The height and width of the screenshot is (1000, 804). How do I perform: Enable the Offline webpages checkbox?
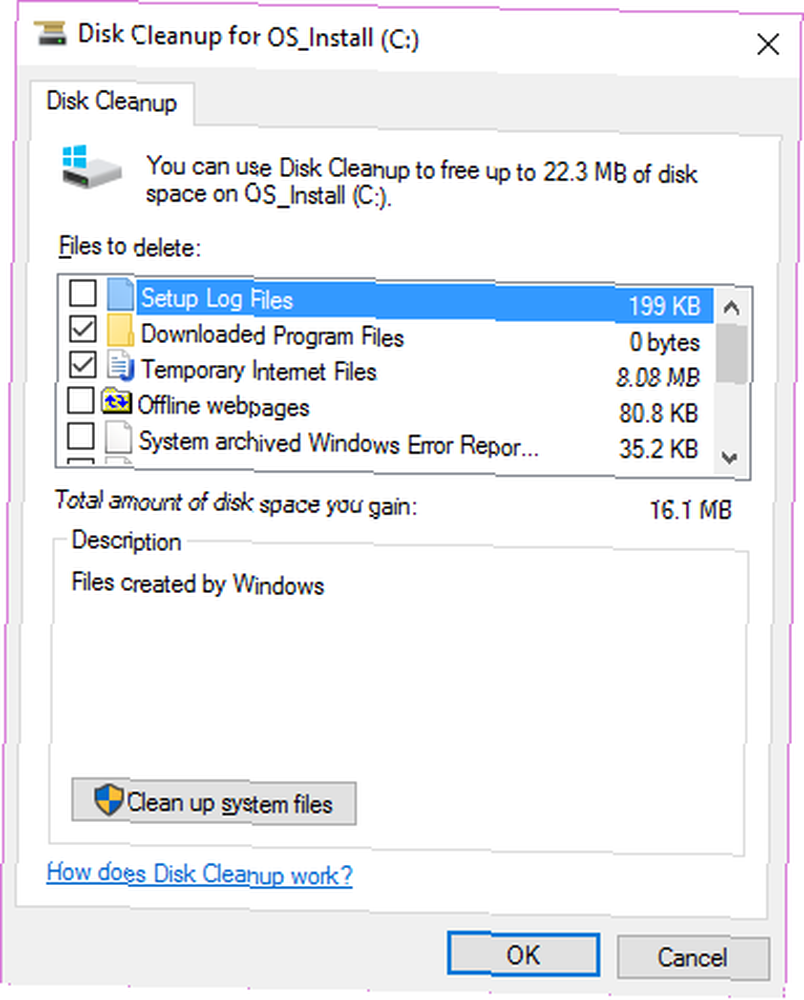click(x=81, y=401)
